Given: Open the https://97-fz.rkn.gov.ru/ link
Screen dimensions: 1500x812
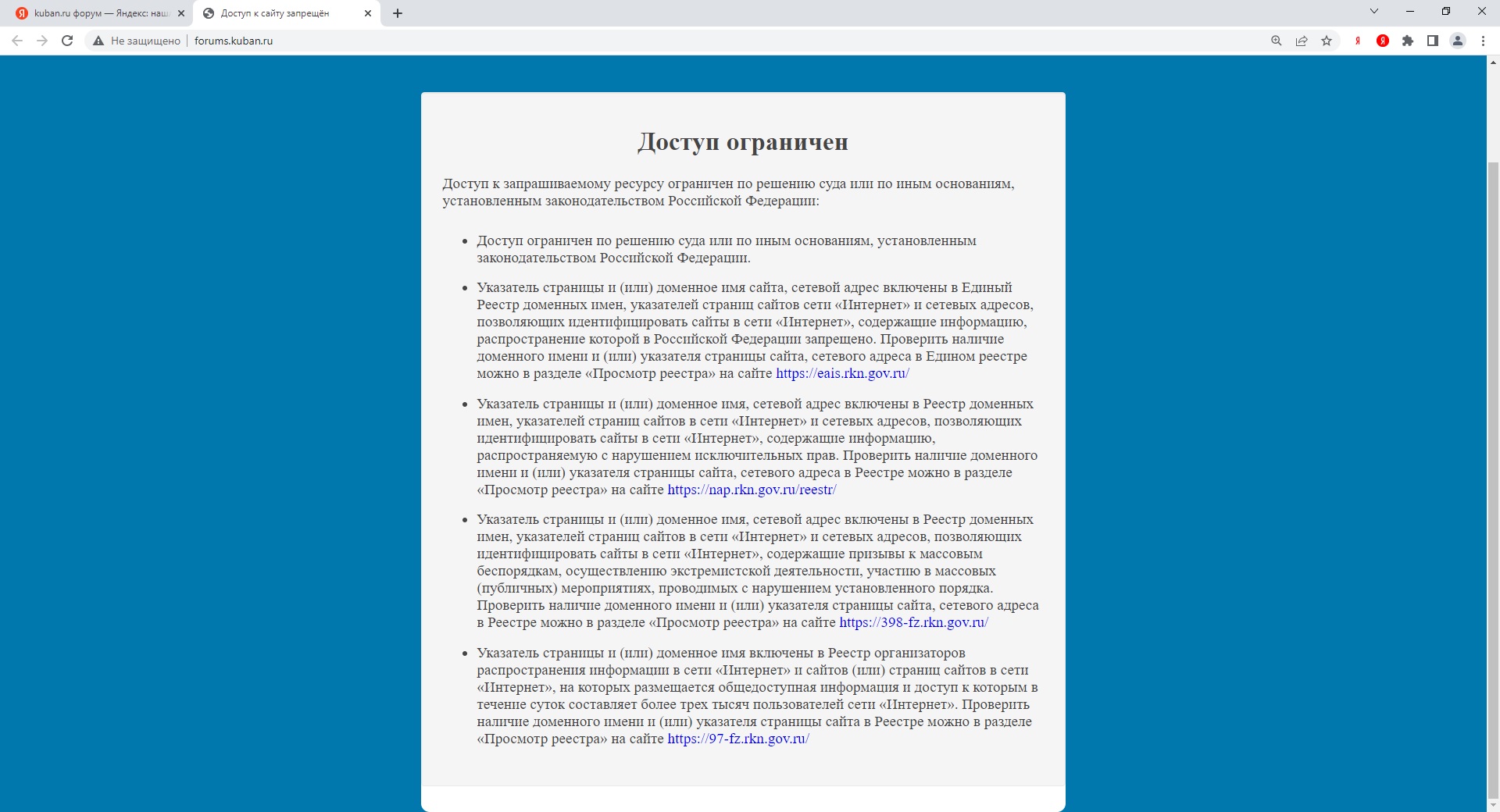Looking at the screenshot, I should coord(738,739).
